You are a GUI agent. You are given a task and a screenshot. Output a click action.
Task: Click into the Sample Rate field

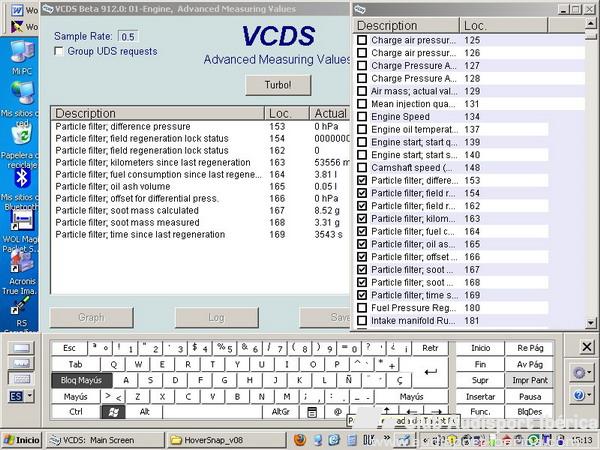click(x=128, y=37)
